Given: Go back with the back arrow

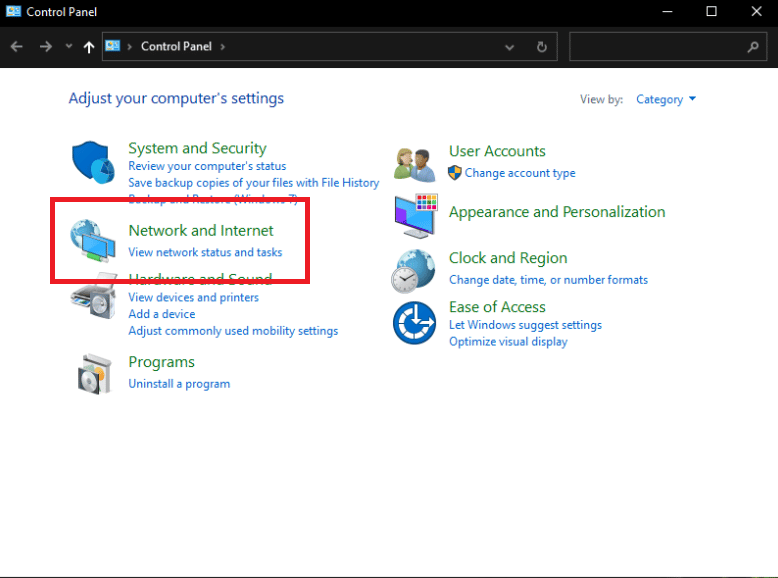Looking at the screenshot, I should click(17, 47).
